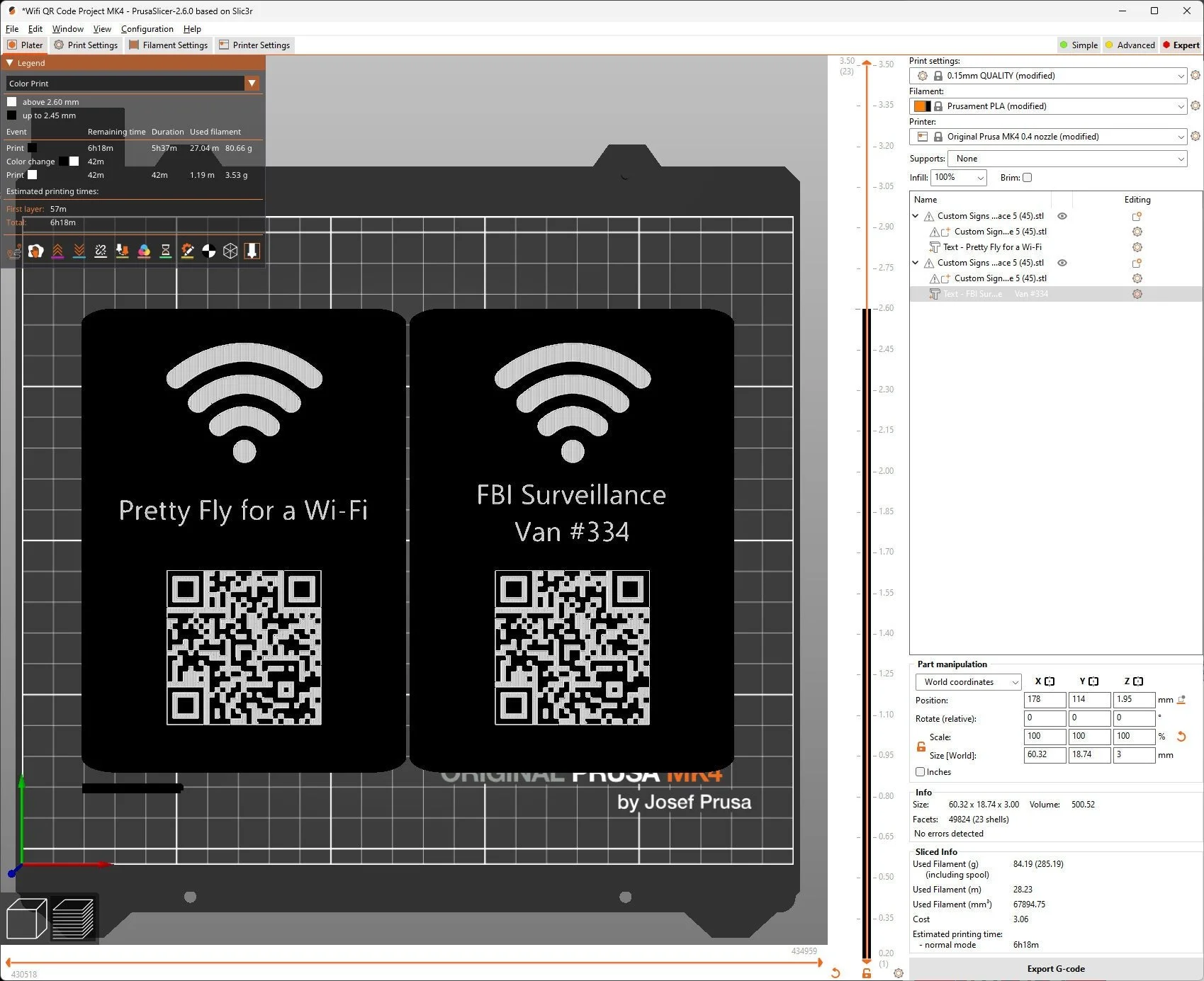This screenshot has height=981, width=1204.
Task: Open the Window menu
Action: (68, 29)
